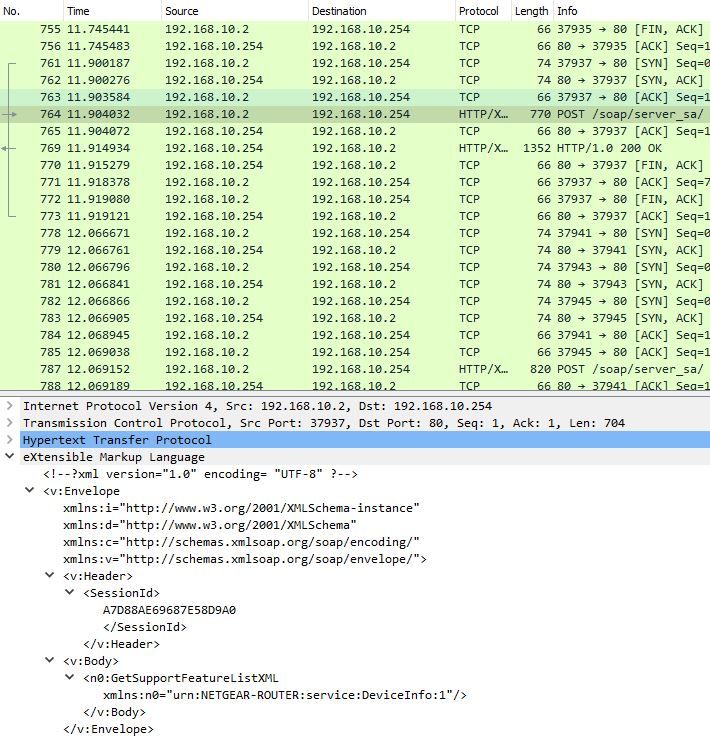Click the Info column header
Screen dimensions: 710x751
(x=631, y=11)
